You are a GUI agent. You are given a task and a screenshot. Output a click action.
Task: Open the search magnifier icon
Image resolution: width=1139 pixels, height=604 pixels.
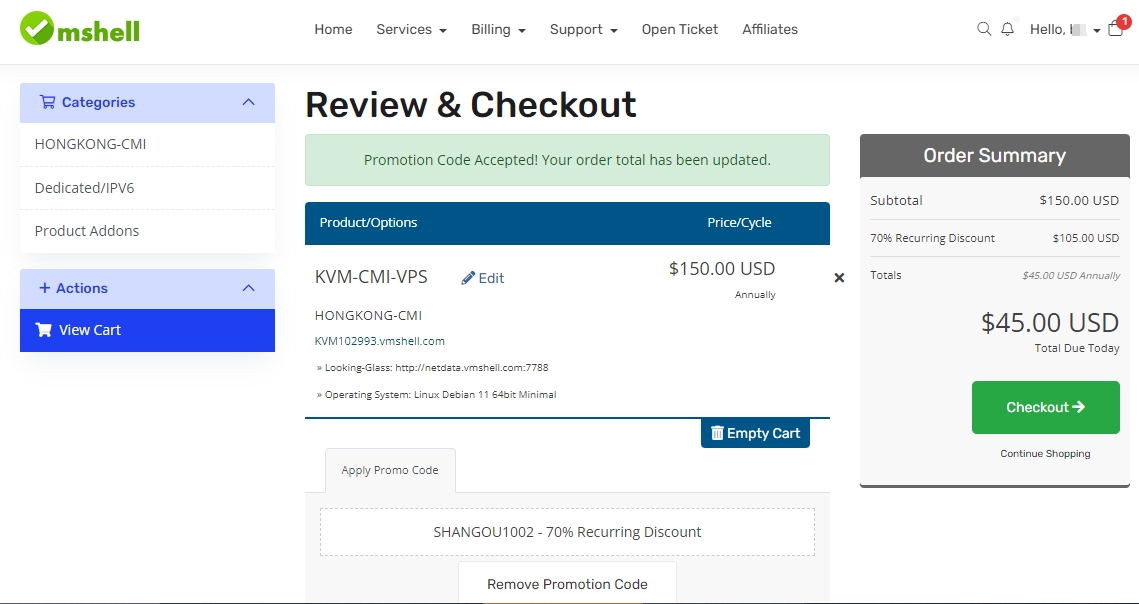984,29
